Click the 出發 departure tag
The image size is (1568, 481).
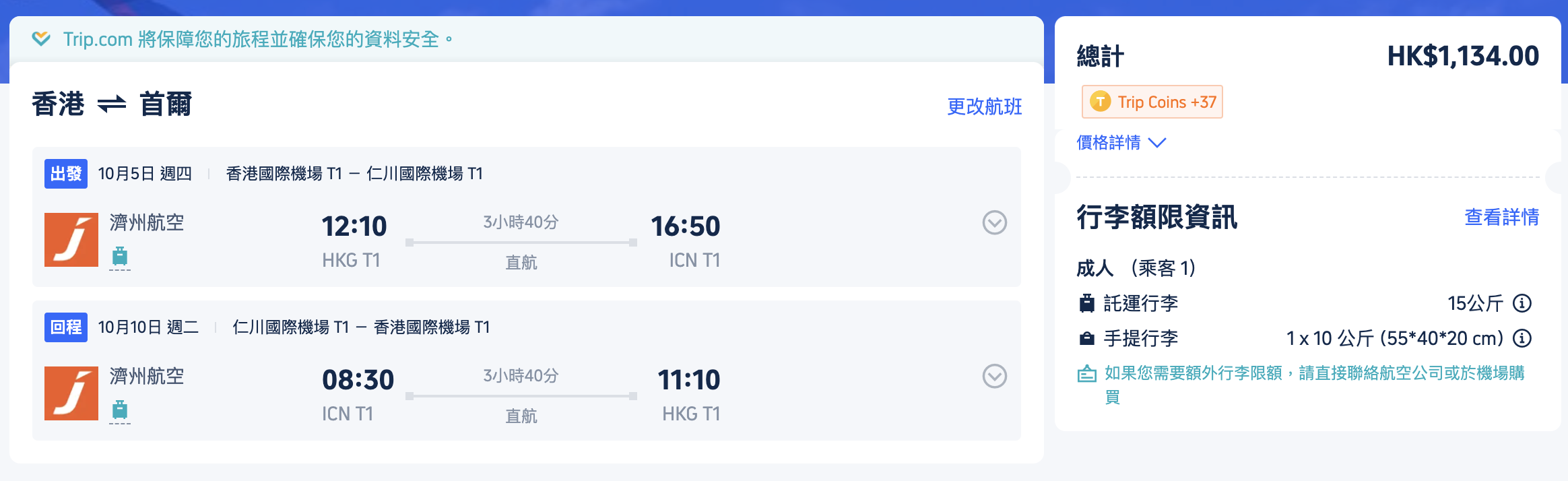pyautogui.click(x=66, y=174)
